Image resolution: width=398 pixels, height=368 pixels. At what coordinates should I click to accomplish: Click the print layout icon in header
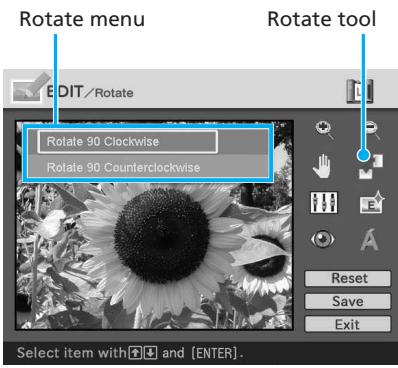click(360, 91)
